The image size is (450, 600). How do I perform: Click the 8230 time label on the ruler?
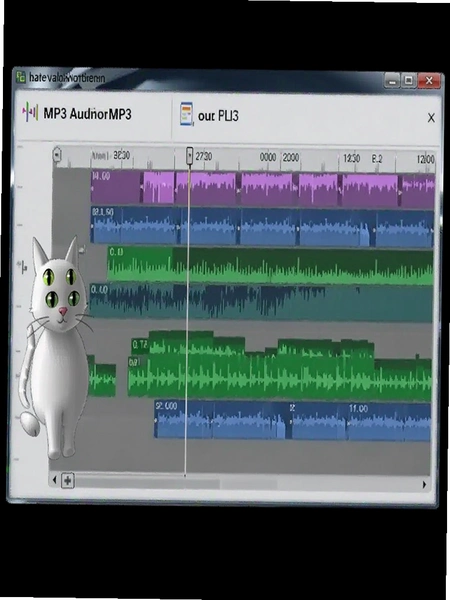tap(122, 155)
